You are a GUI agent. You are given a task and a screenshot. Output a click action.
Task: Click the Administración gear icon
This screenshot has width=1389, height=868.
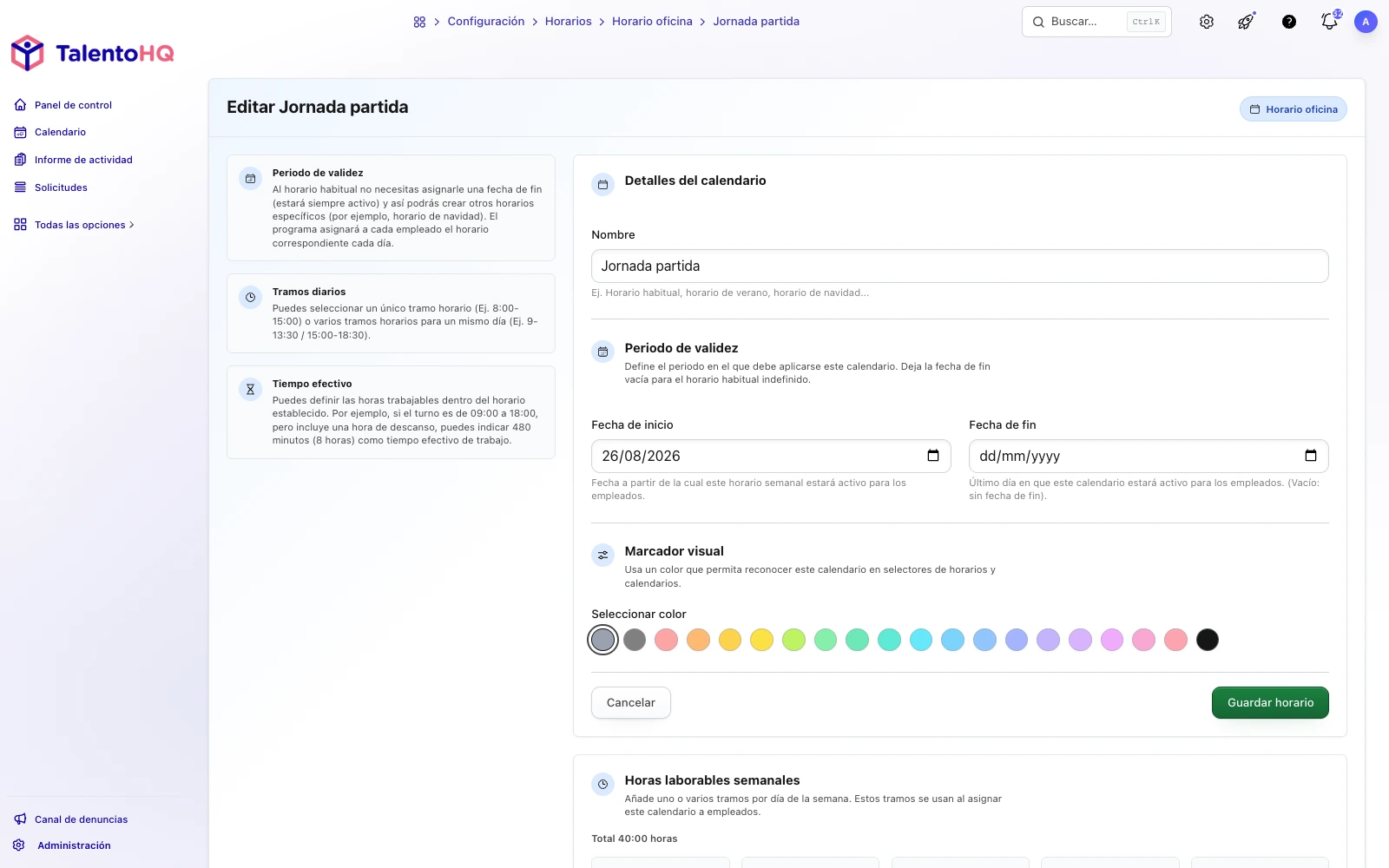(x=19, y=845)
